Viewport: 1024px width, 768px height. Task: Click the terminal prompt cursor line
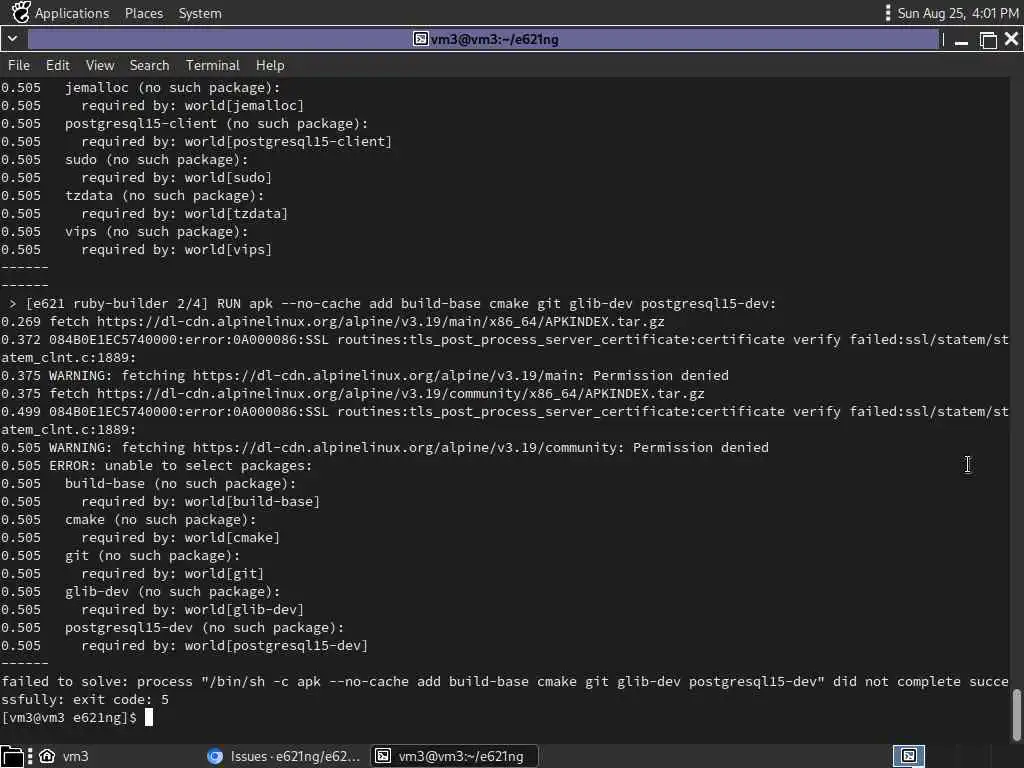(x=77, y=718)
